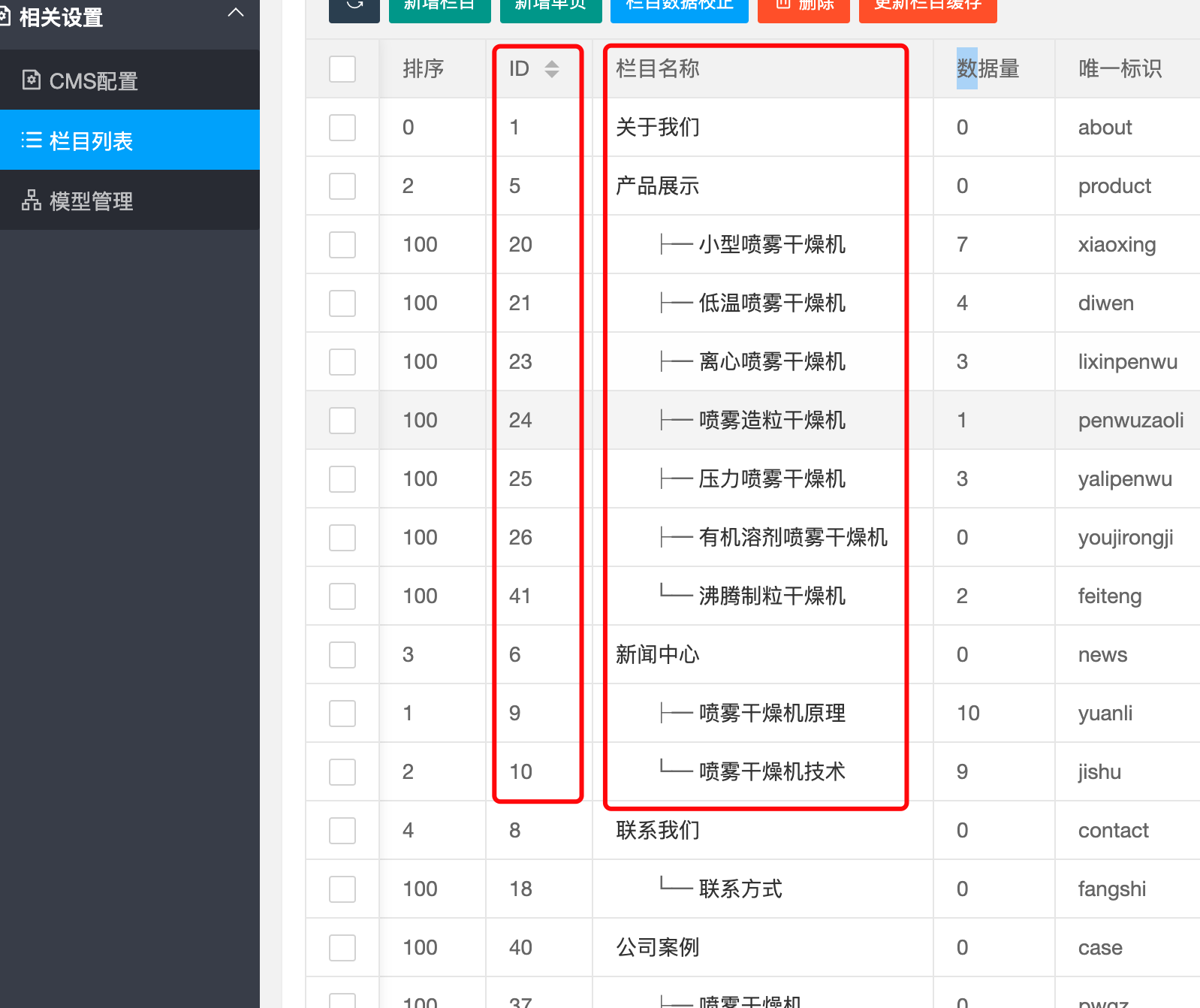Click the 新闻中心 parent category name
Viewport: 1200px width, 1008px height.
(657, 655)
